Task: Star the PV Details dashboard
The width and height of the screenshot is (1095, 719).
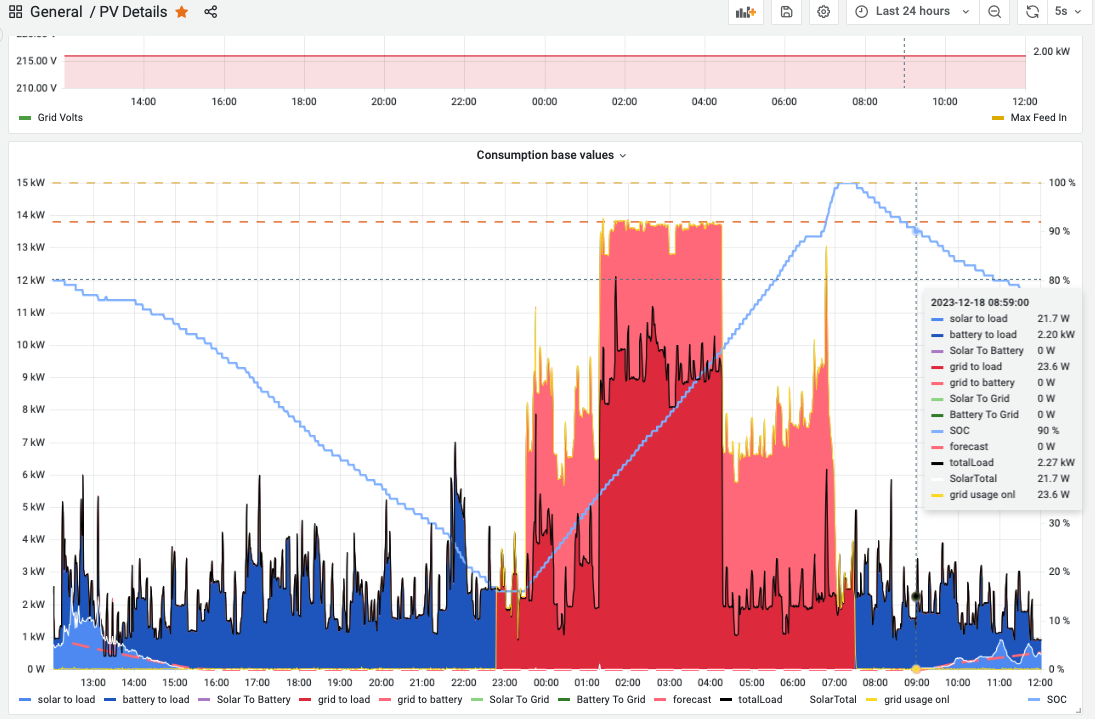Action: pos(182,12)
